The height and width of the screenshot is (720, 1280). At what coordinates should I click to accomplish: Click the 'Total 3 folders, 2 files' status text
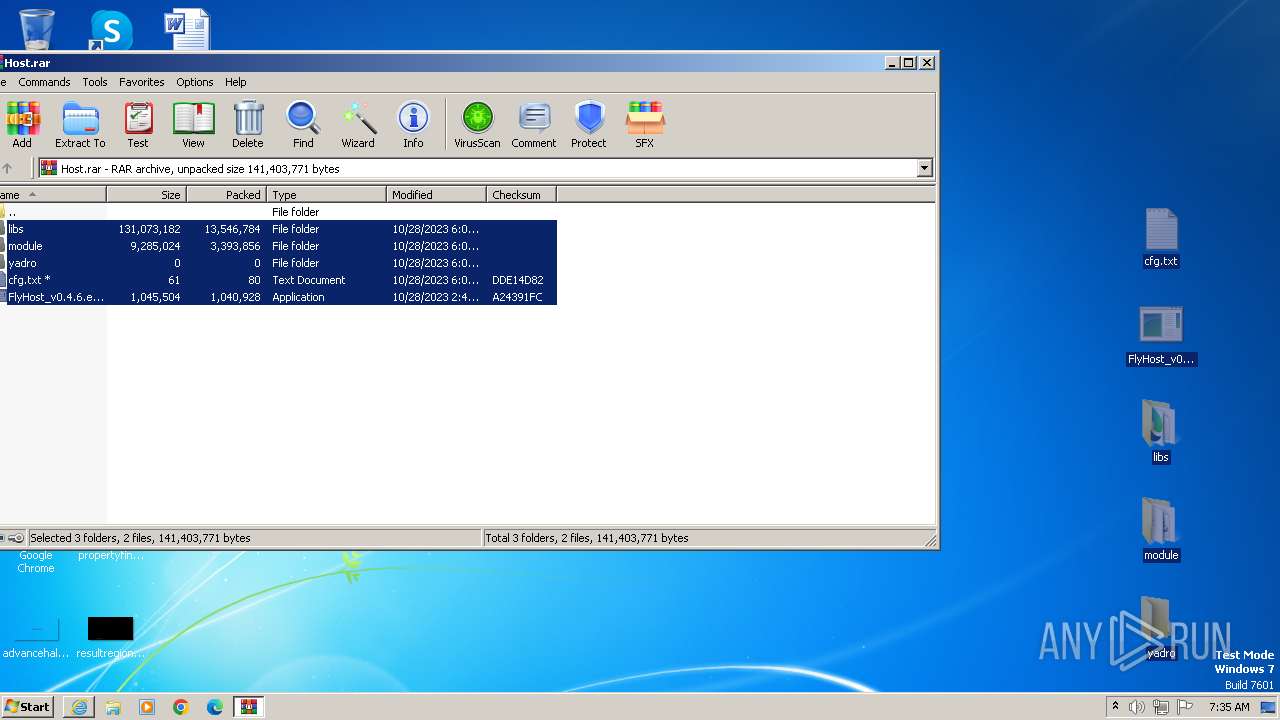click(587, 538)
